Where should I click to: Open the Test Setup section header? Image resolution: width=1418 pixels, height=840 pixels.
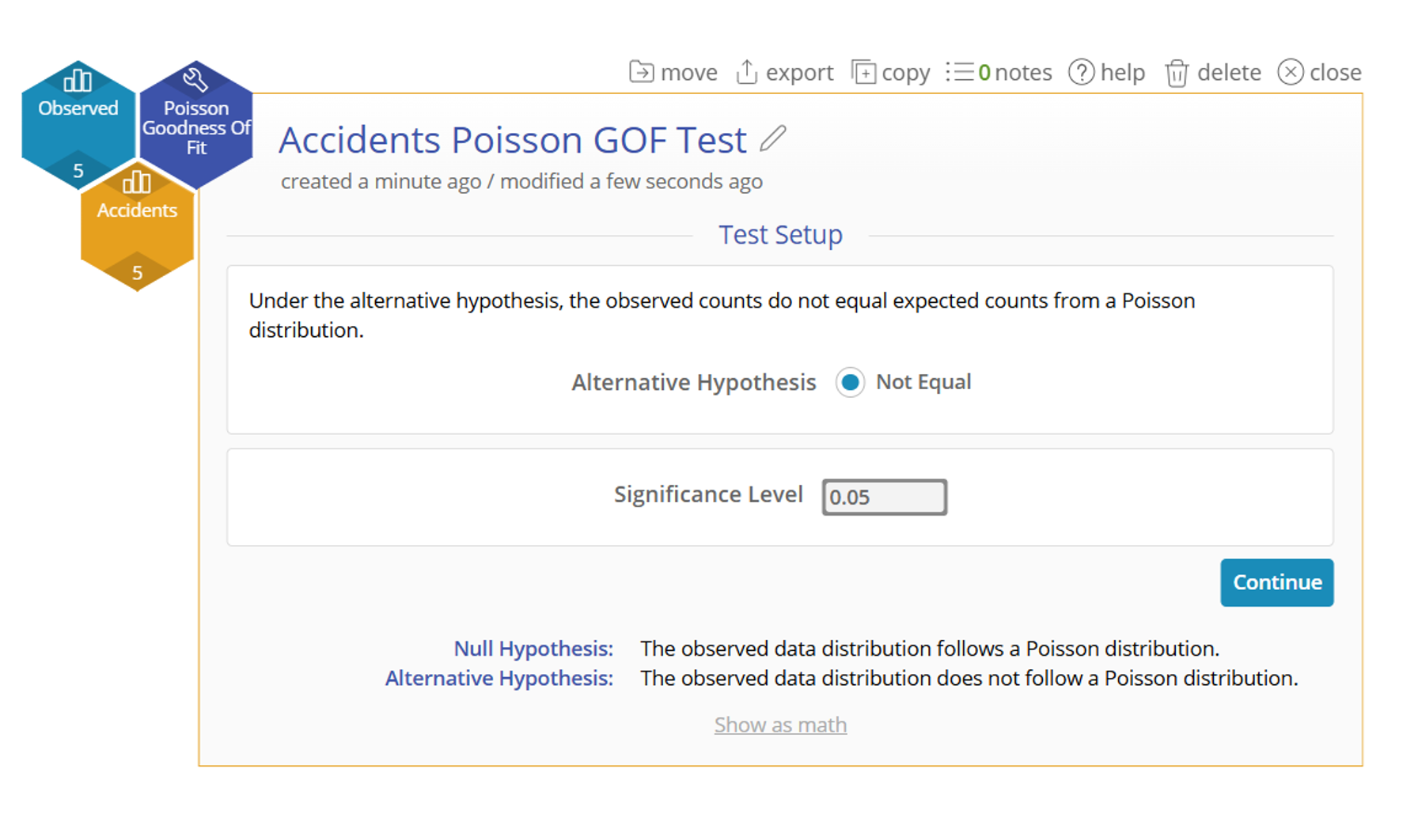779,234
